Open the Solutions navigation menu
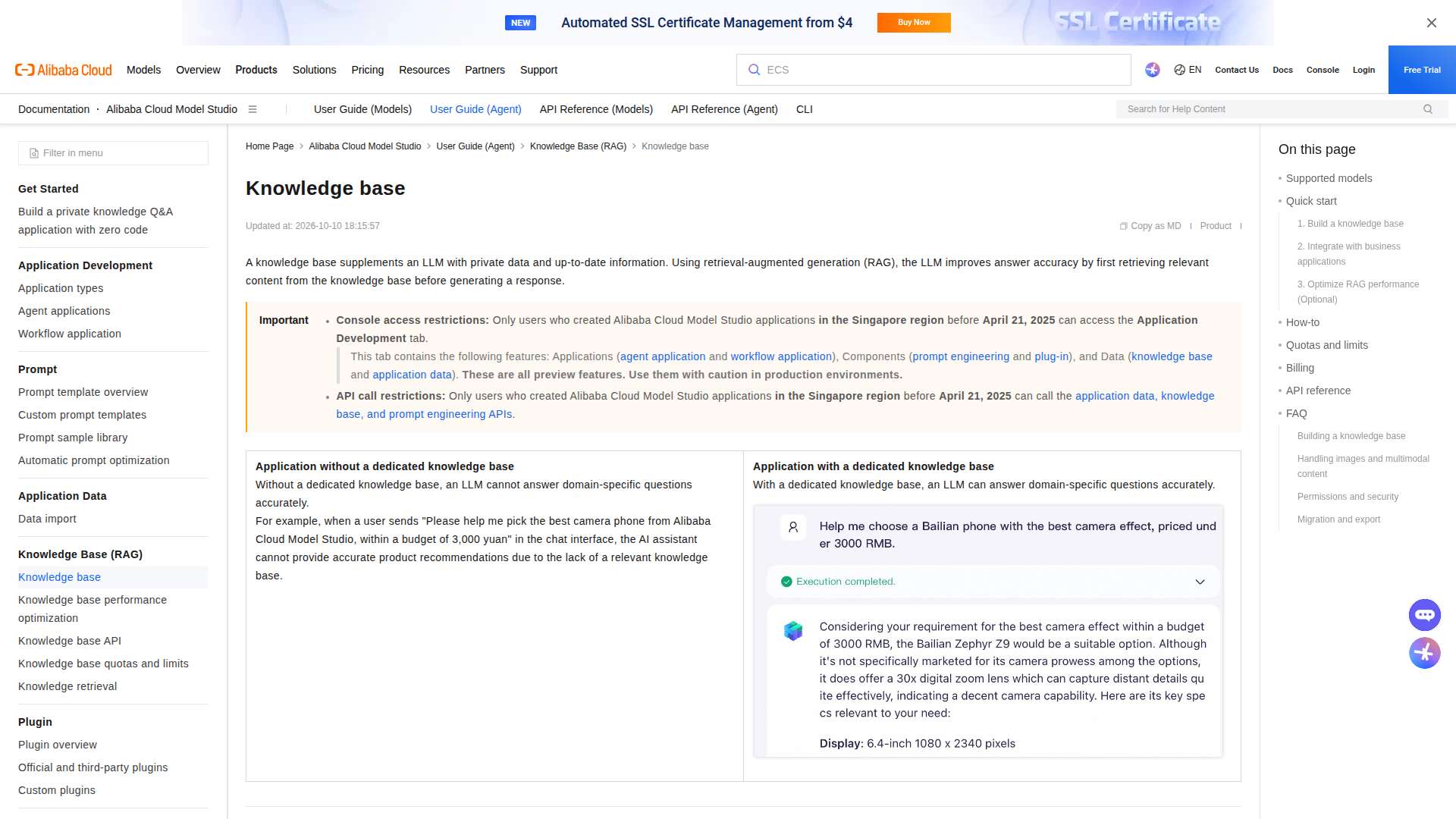This screenshot has width=1456, height=819. (x=314, y=70)
